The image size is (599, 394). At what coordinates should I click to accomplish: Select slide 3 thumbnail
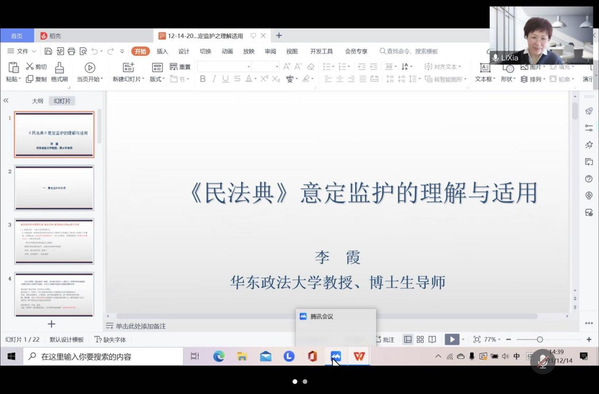click(54, 241)
